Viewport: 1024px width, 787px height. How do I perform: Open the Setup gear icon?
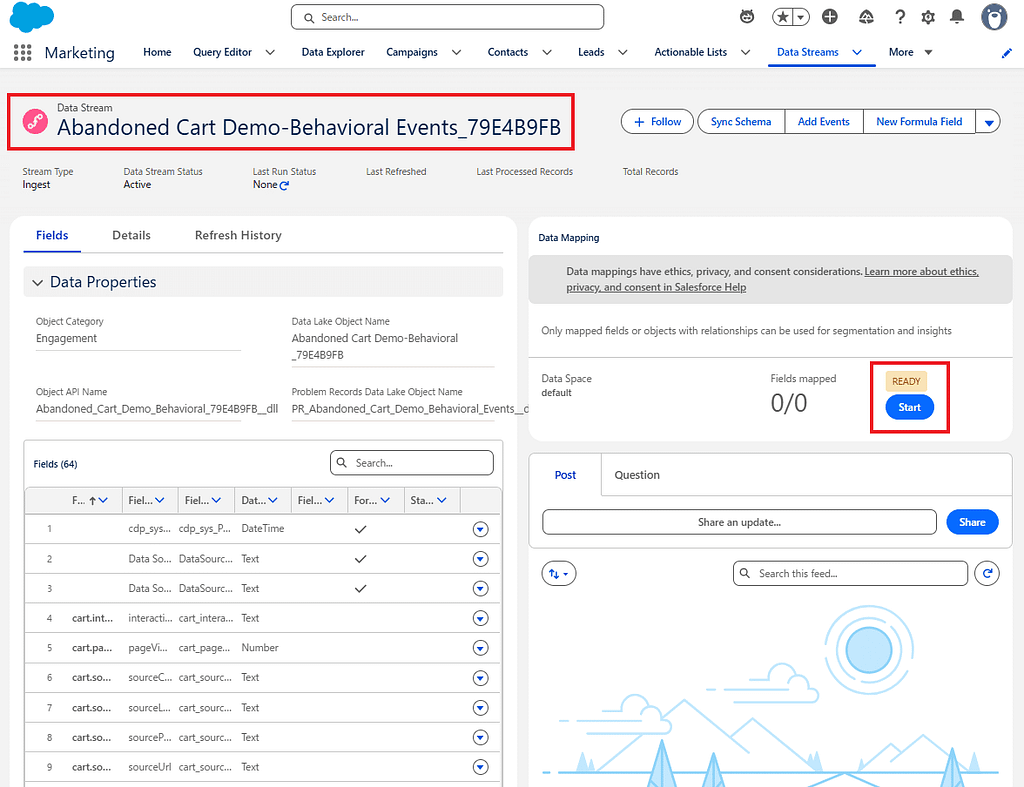(x=928, y=17)
